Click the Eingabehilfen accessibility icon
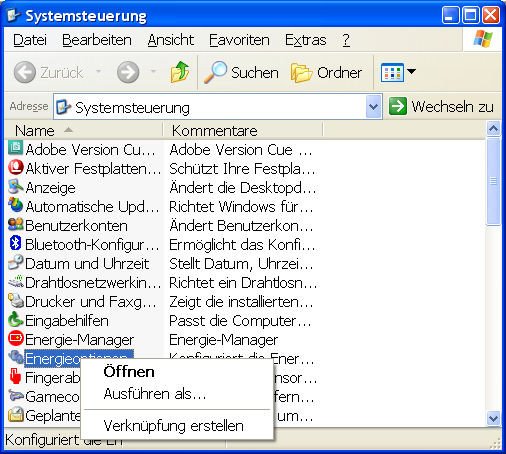The width and height of the screenshot is (506, 454). (x=15, y=320)
